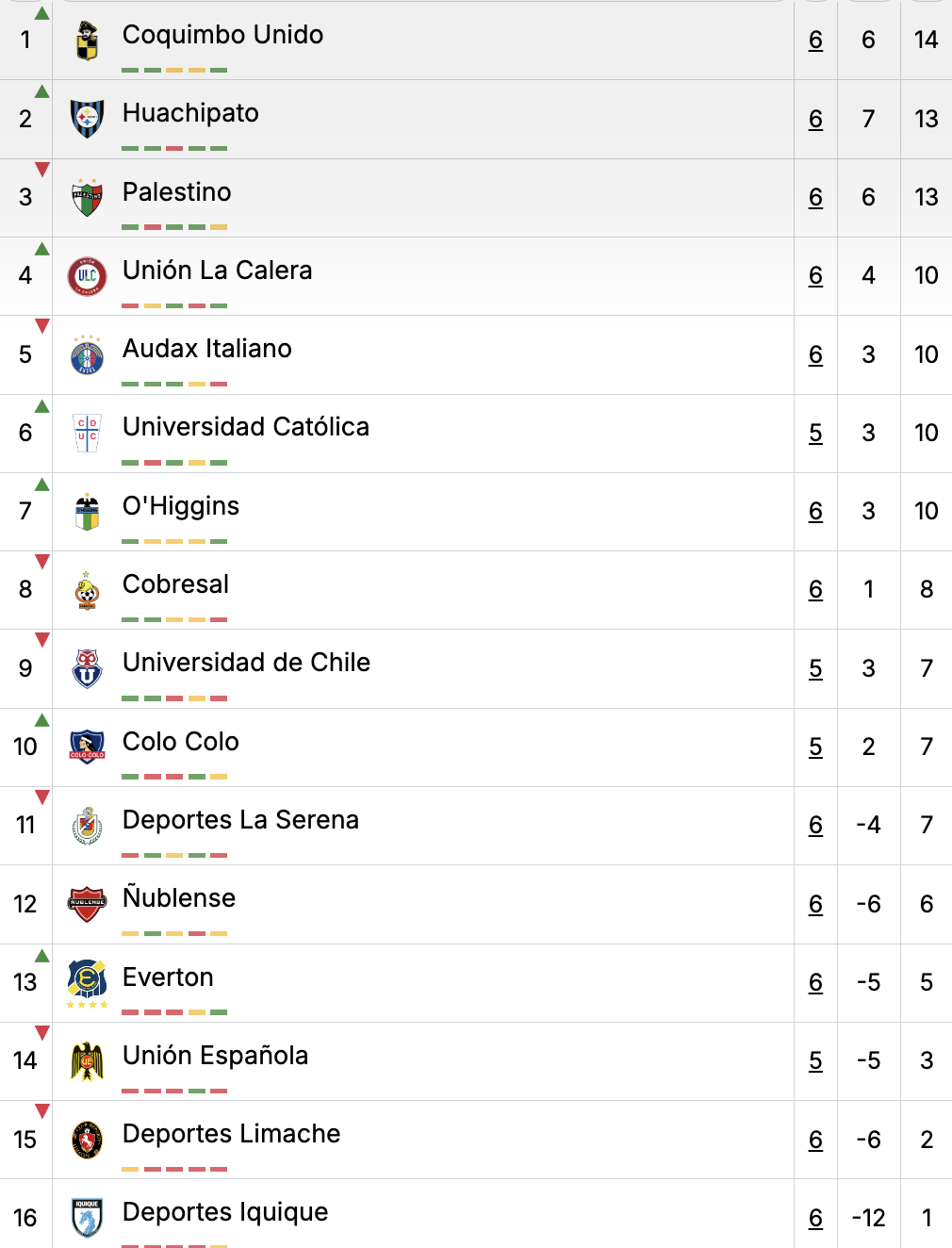Click the Huachipato team badge
The height and width of the screenshot is (1248, 952).
[87, 119]
